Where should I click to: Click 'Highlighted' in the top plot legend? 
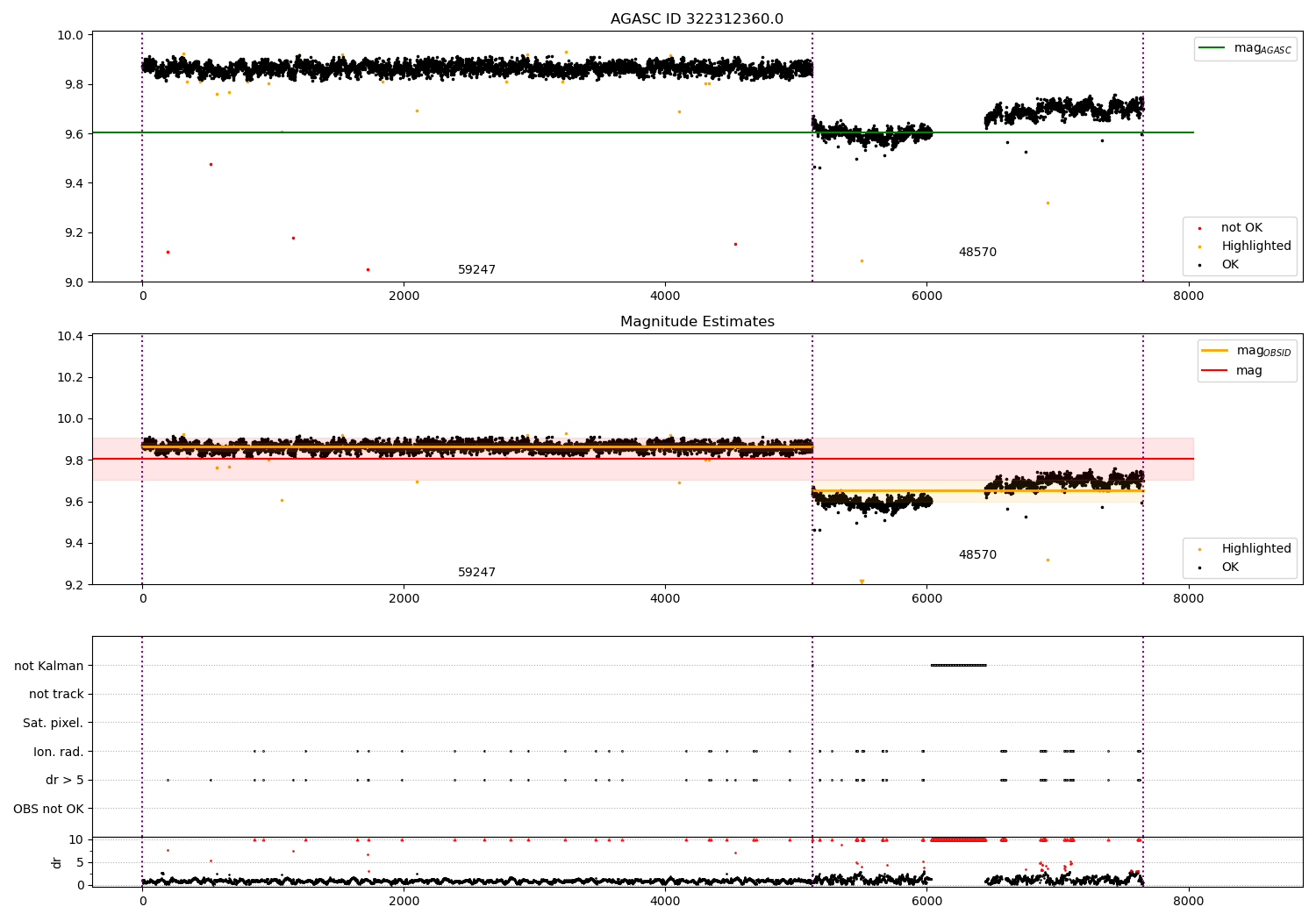[x=1256, y=246]
